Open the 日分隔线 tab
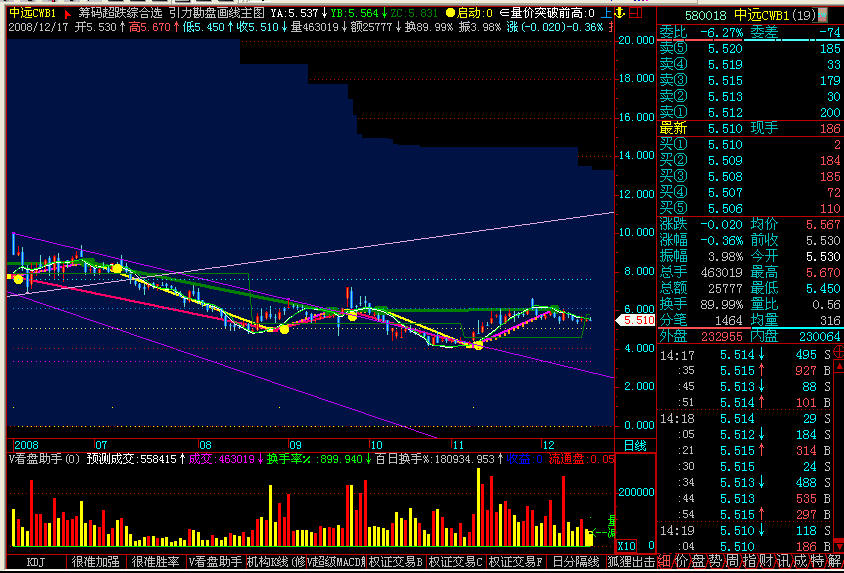 (575, 562)
